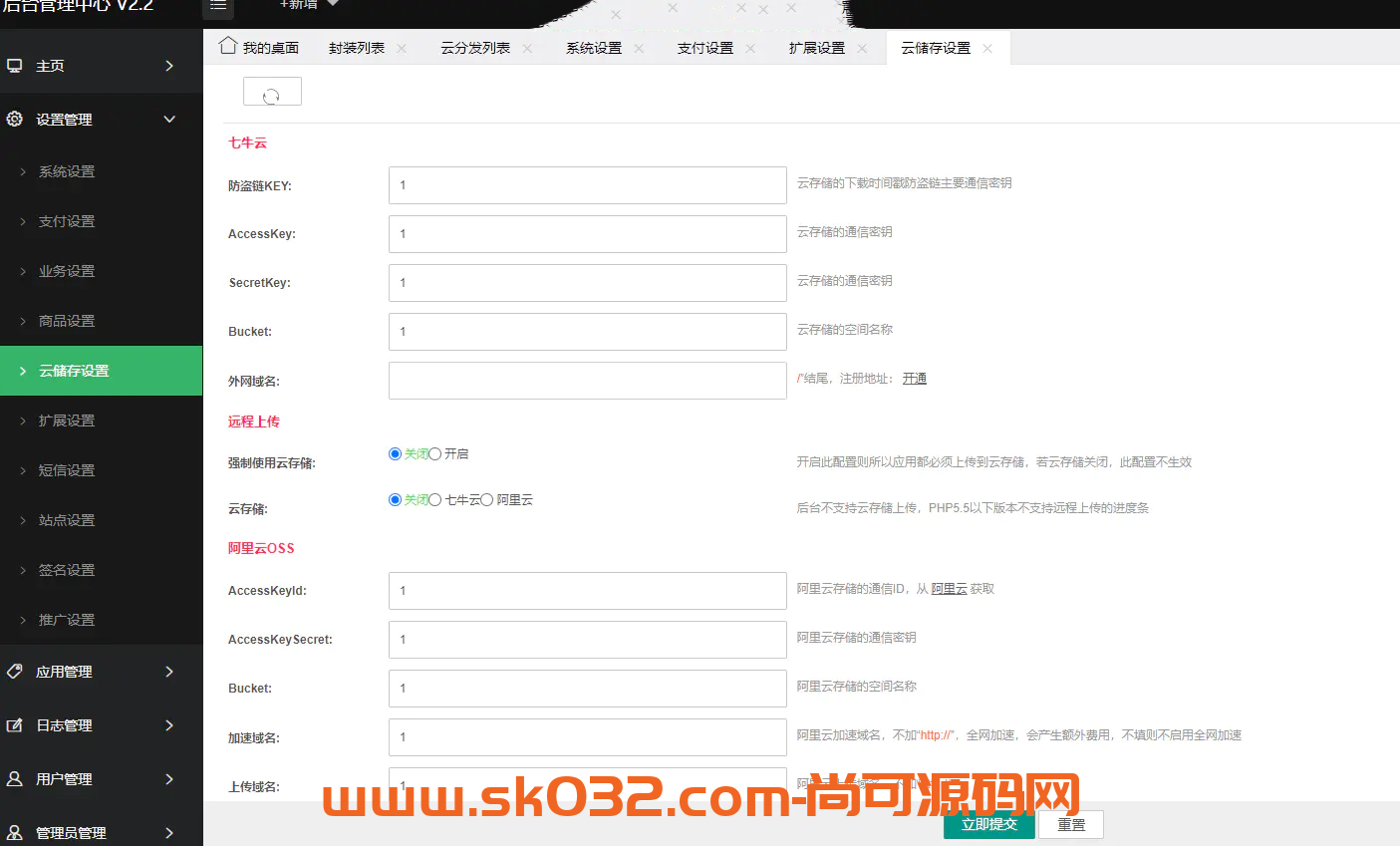Click the refresh icon button
The width and height of the screenshot is (1400, 846).
272,92
